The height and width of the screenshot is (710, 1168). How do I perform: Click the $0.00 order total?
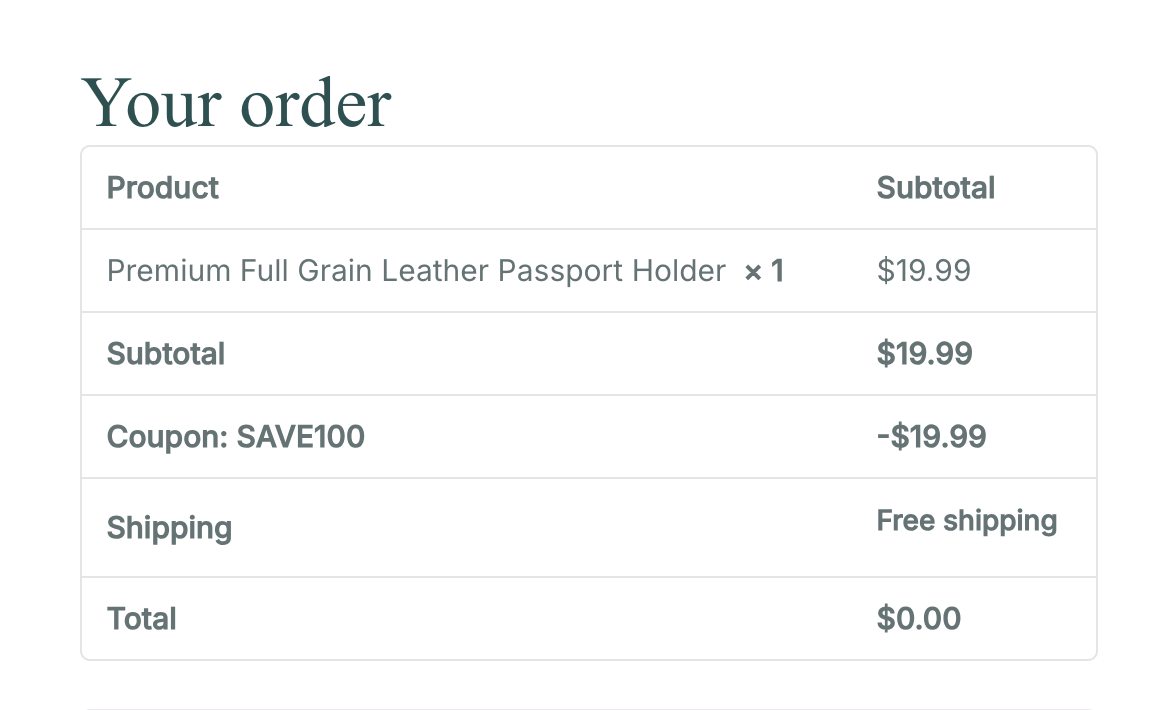click(918, 619)
